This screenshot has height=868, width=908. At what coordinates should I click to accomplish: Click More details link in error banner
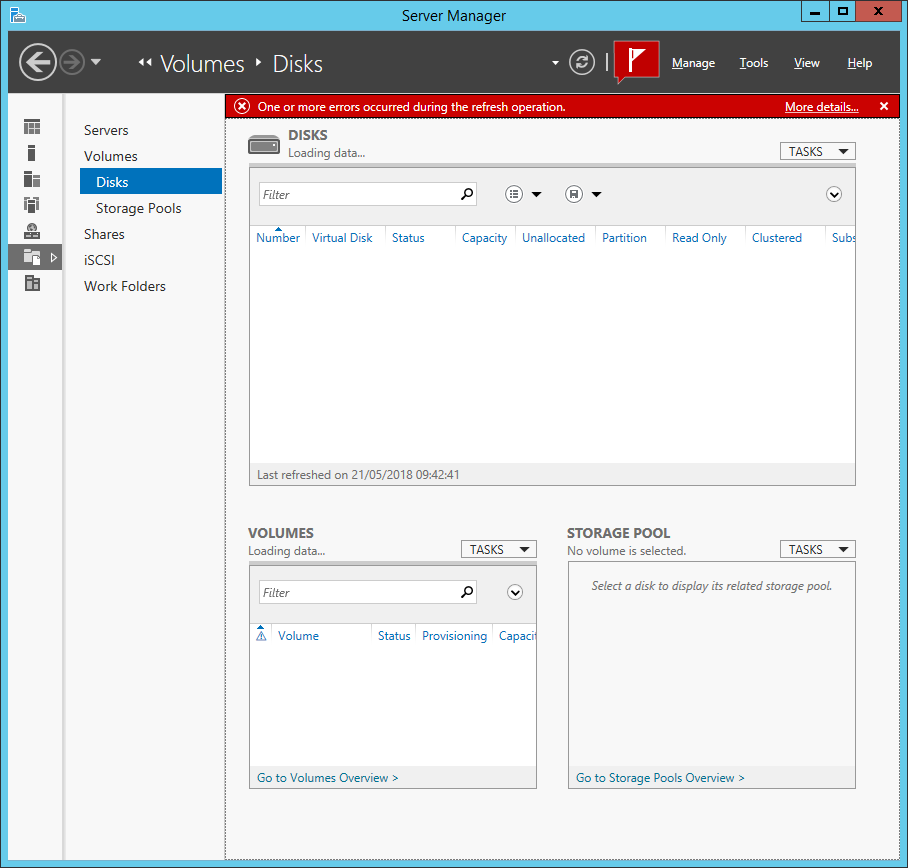tap(821, 107)
